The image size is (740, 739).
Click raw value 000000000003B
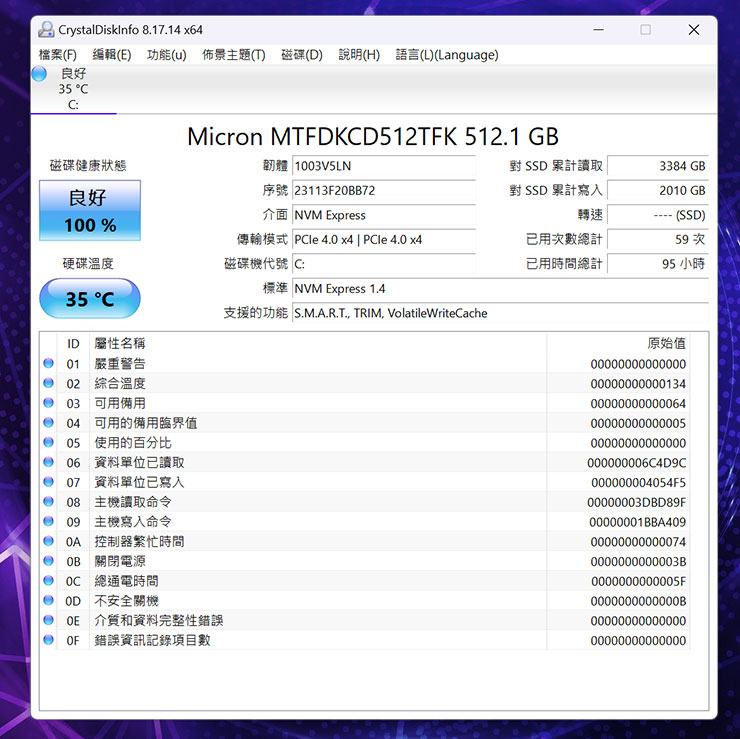pos(638,562)
